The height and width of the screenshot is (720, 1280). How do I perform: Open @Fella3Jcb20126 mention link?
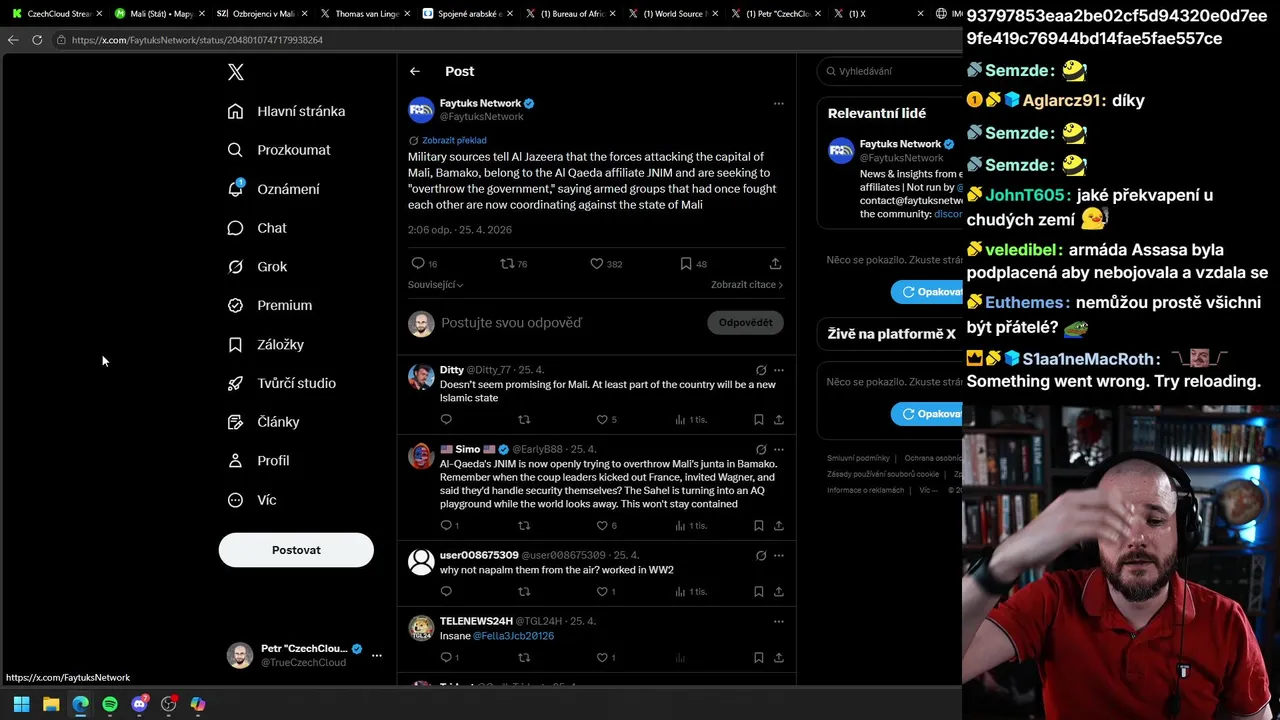[x=513, y=636]
